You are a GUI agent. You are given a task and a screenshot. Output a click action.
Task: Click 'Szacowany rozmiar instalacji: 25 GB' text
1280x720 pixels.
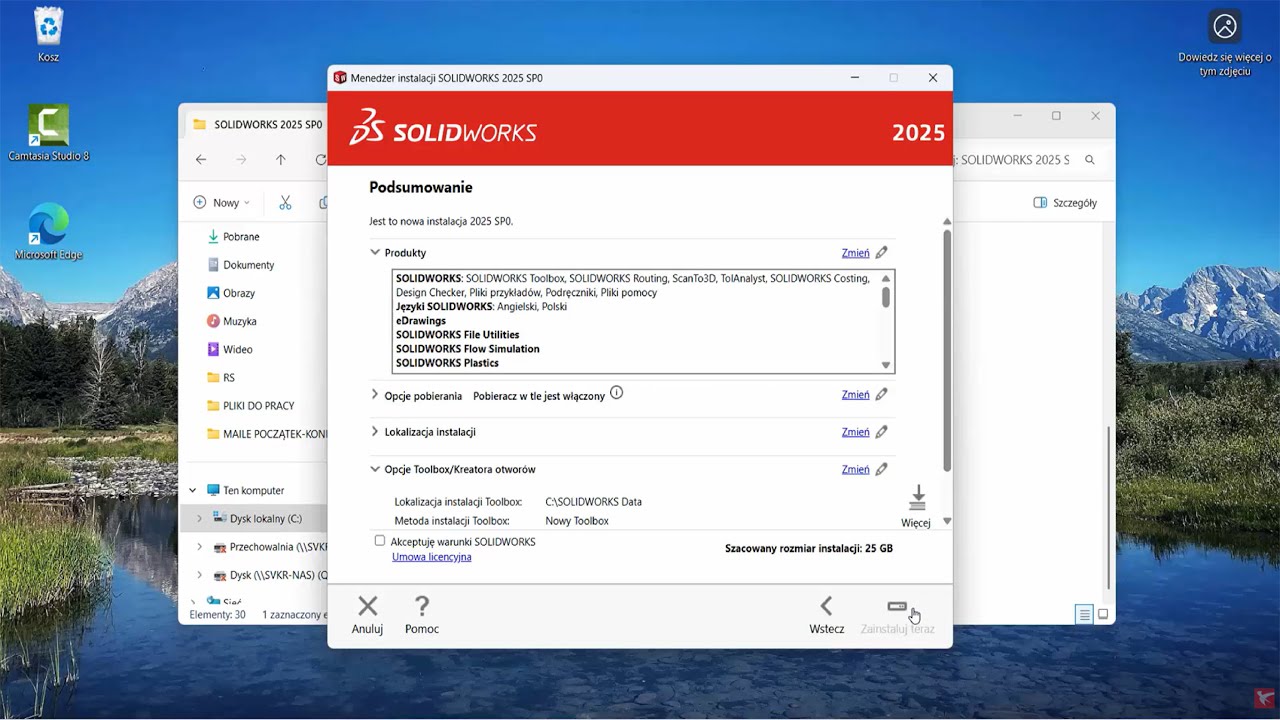coord(808,549)
